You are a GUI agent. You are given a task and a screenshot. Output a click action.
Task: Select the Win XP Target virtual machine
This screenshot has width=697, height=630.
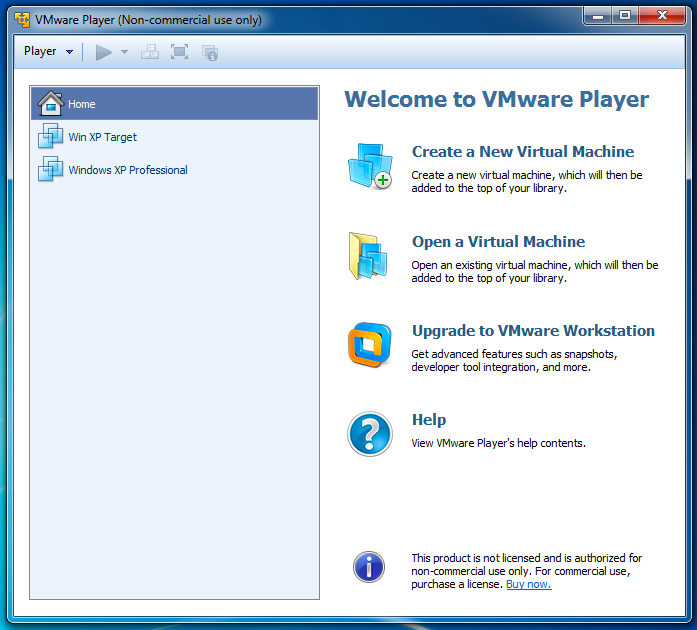[102, 137]
